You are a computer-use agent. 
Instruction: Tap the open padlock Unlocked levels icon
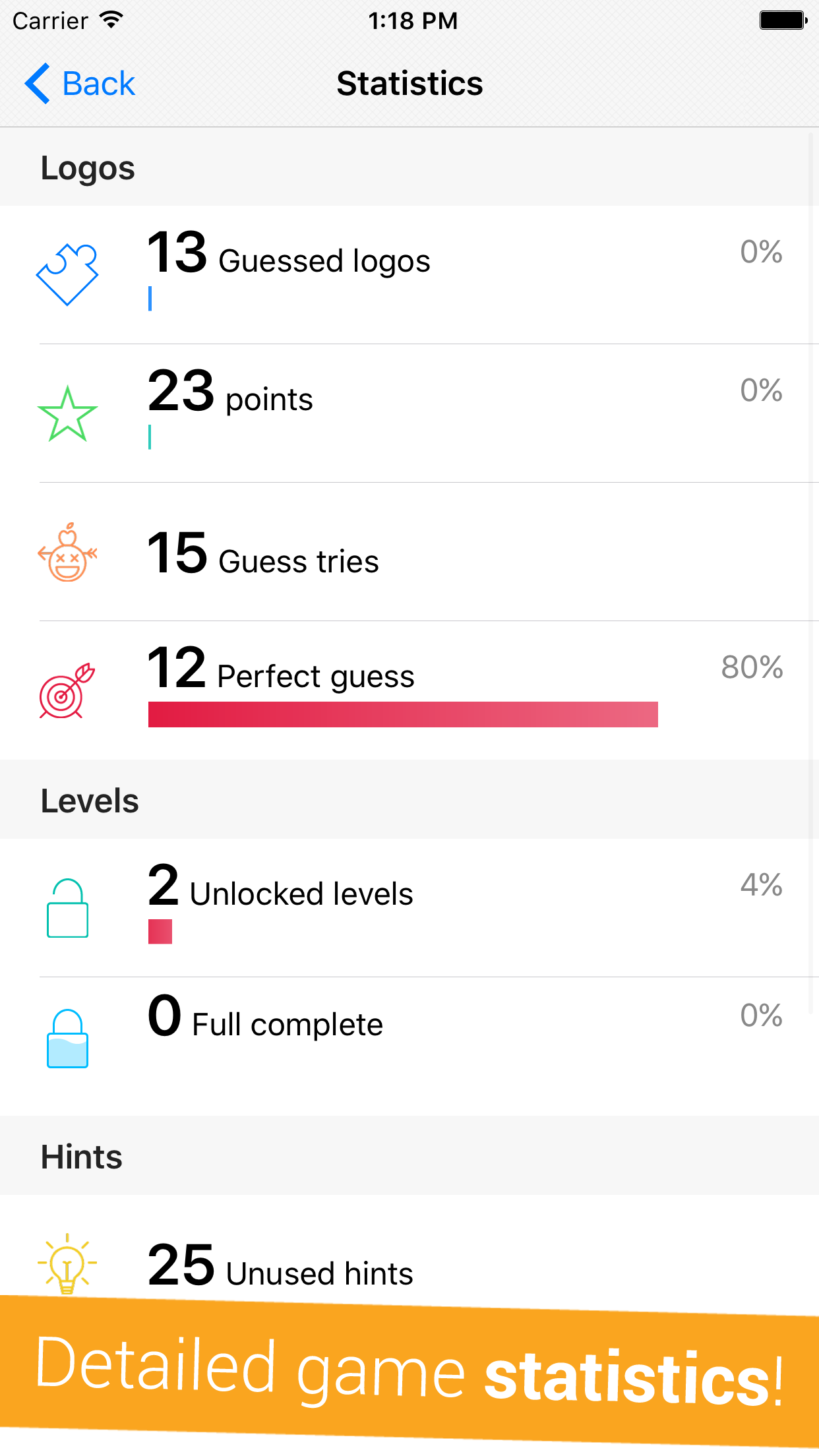67,908
